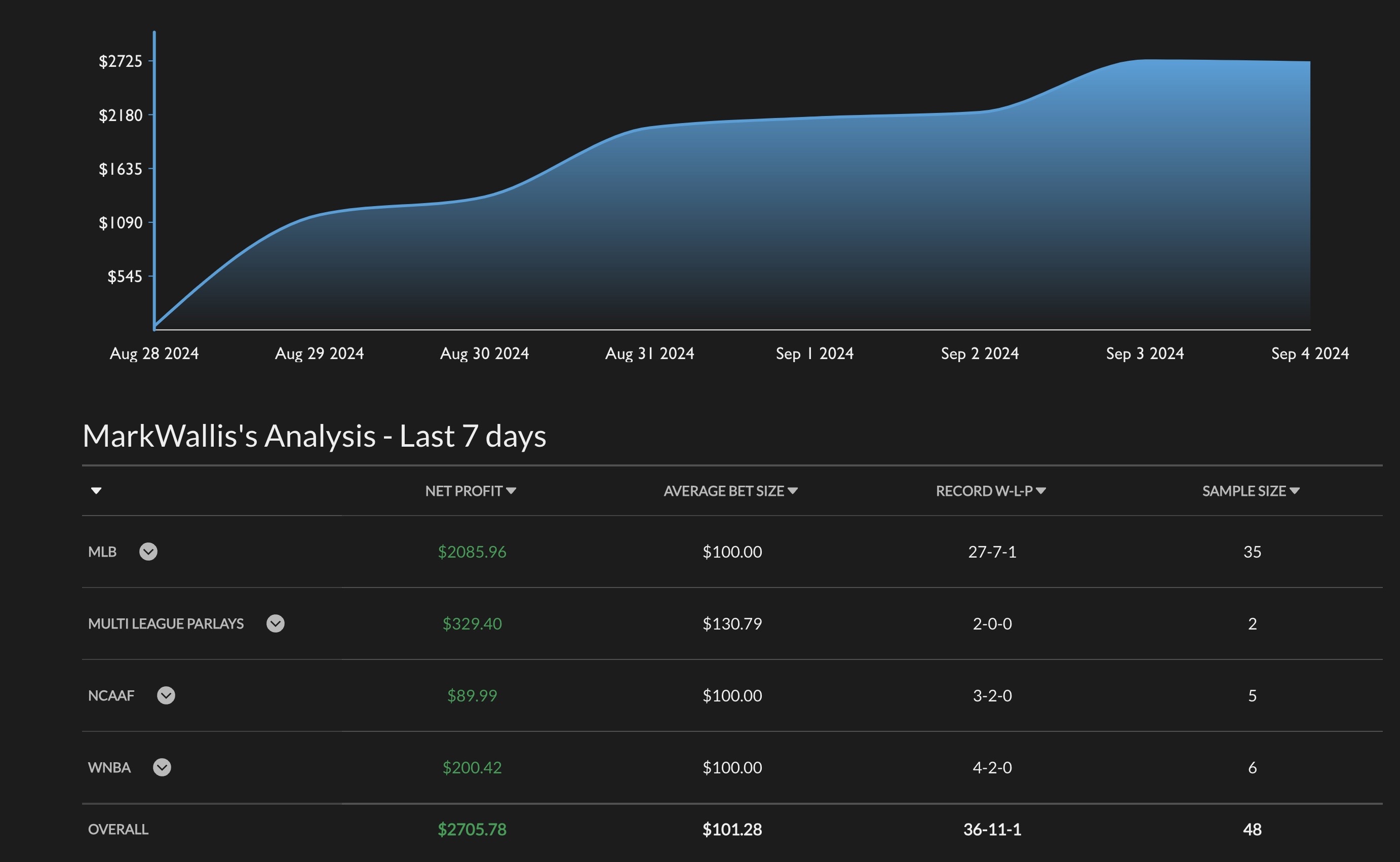Expand the Multi League Parlays row chevron
The image size is (1400, 862).
[276, 623]
